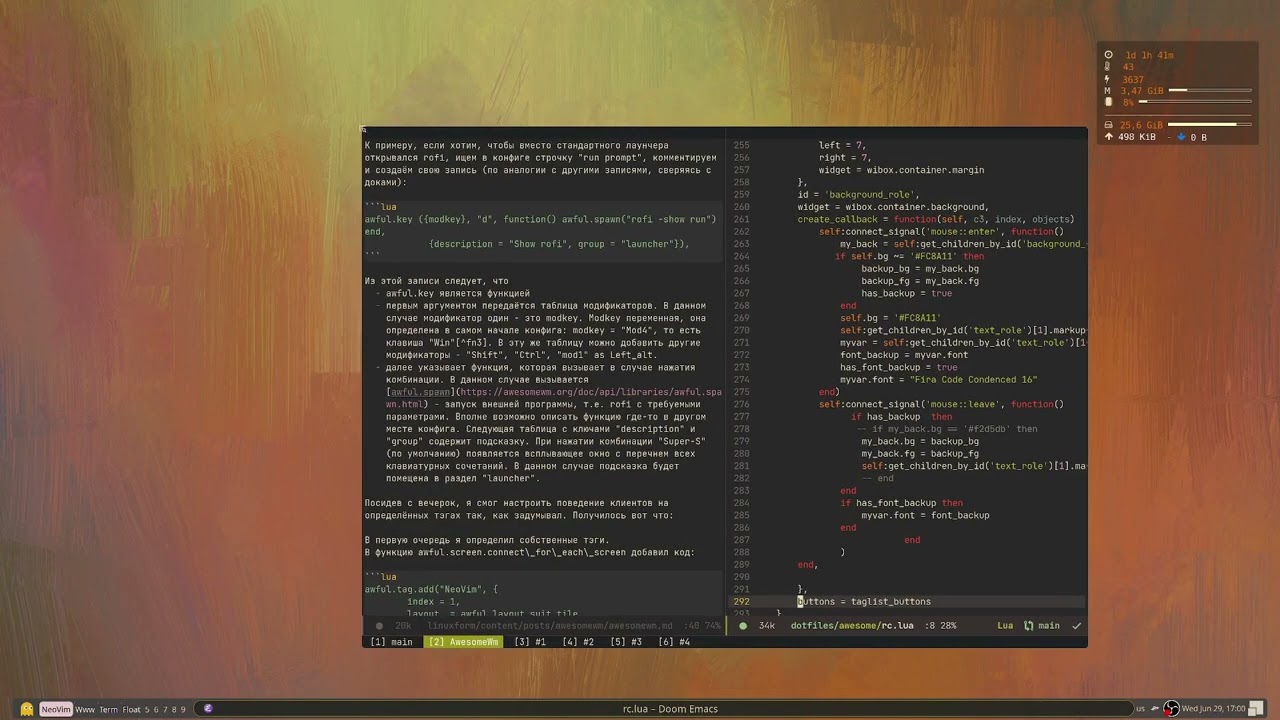Screen dimensions: 1280x720
Task: Open the awful.spawn link in the markdown buffer
Action: [x=421, y=392]
